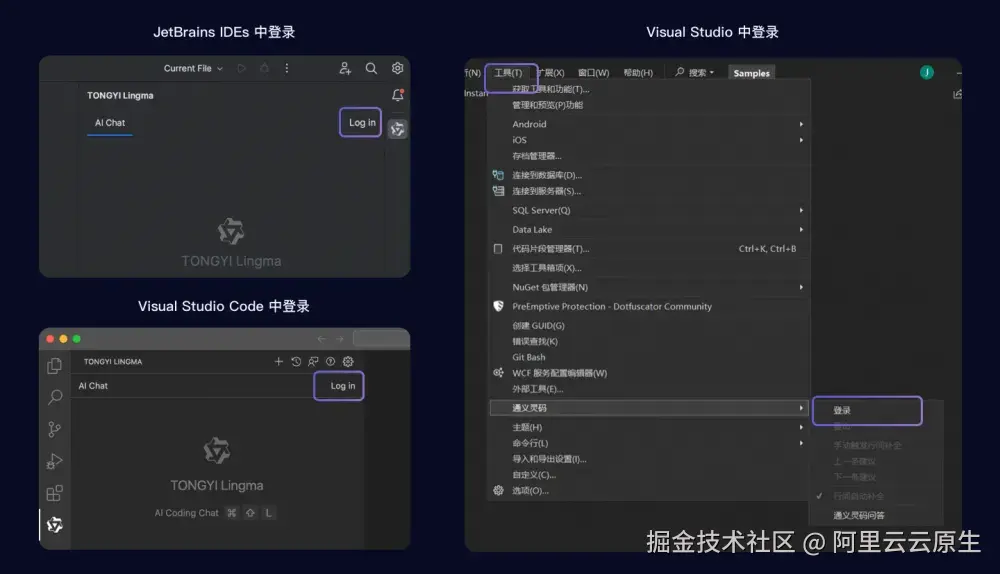
Task: Click the forward arrow in VS Code title bar
Action: click(x=339, y=339)
